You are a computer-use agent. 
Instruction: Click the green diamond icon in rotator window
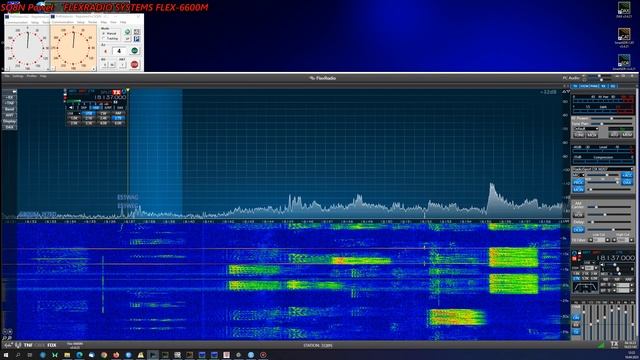127,32
